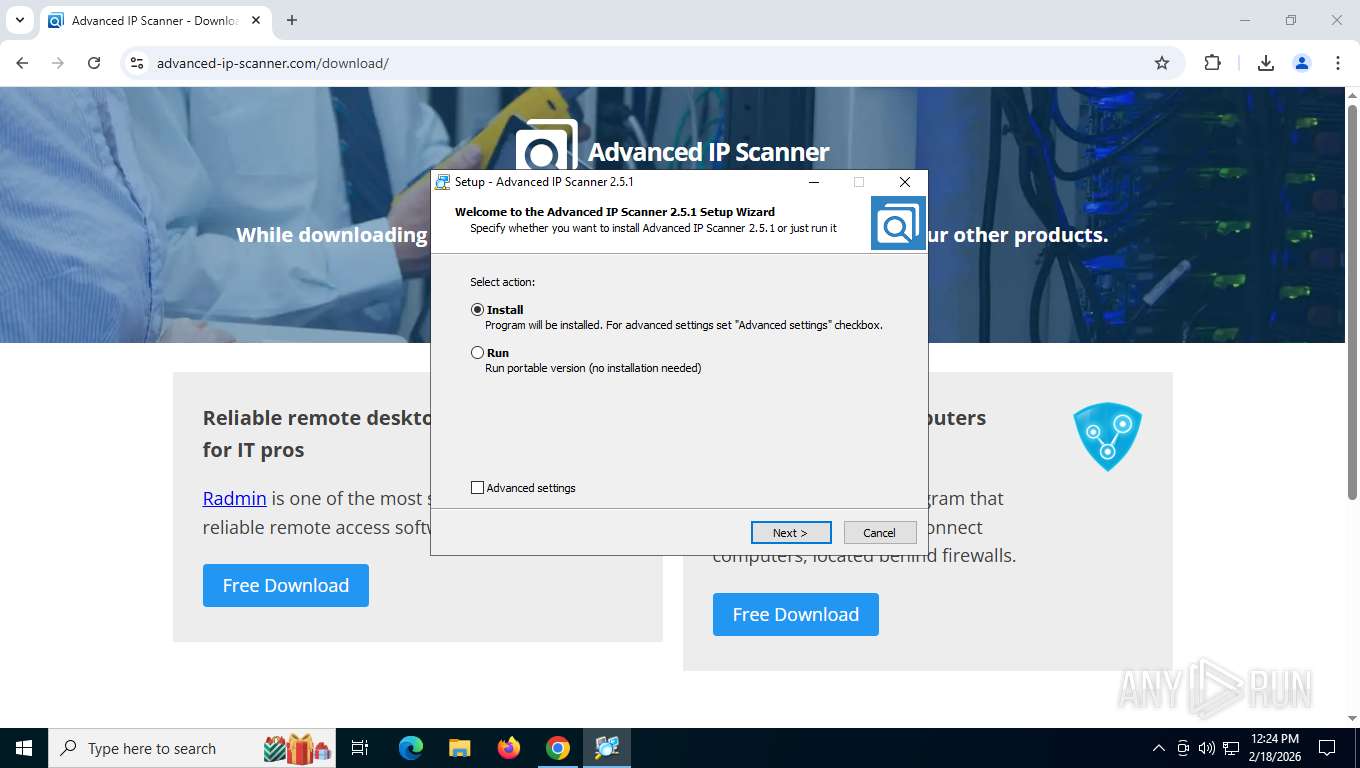
Task: Click the Advanced IP Scanner logo in setup header
Action: 898,223
